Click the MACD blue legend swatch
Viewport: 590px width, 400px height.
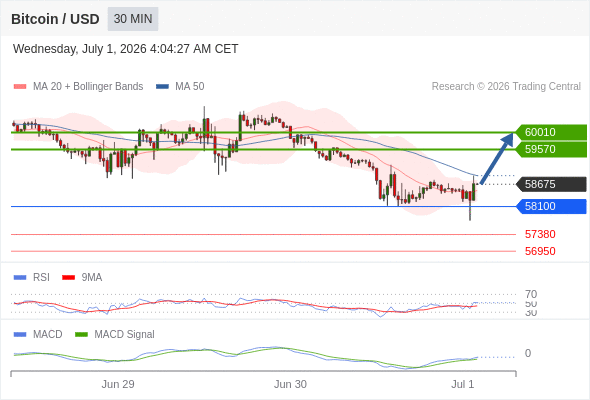(20, 335)
